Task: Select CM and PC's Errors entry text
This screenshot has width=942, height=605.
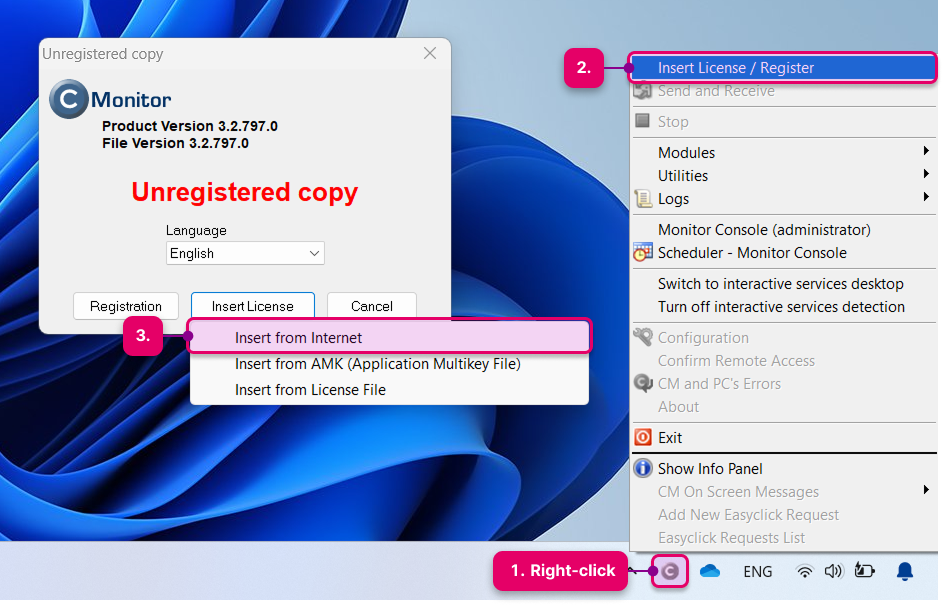Action: 719,383
